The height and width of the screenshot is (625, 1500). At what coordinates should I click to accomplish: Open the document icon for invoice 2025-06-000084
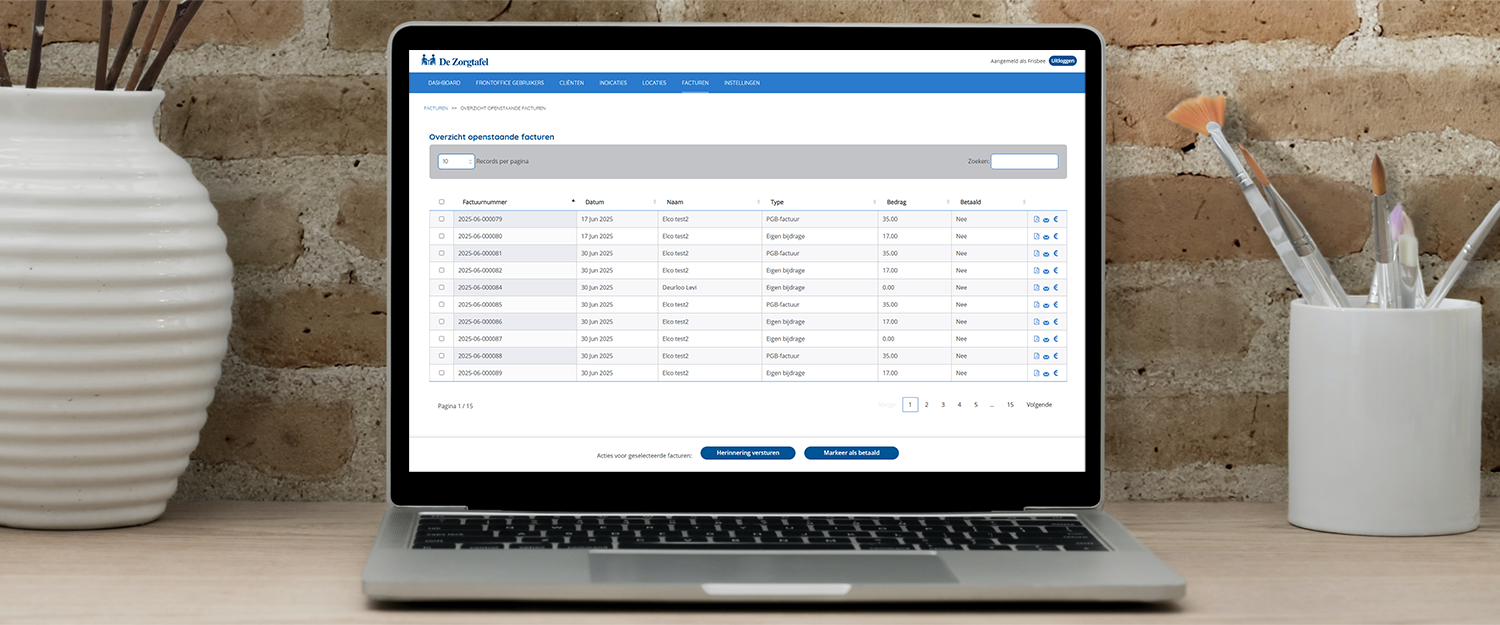pos(1036,288)
